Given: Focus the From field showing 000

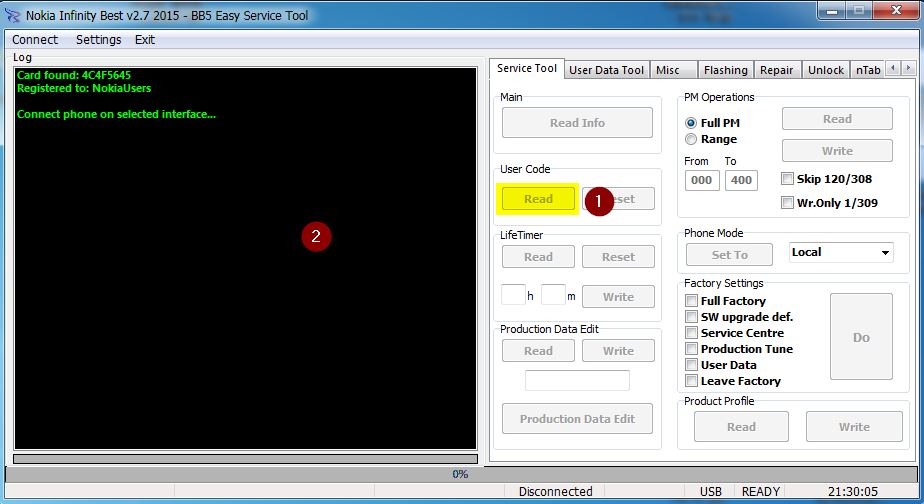Looking at the screenshot, I should pyautogui.click(x=702, y=180).
